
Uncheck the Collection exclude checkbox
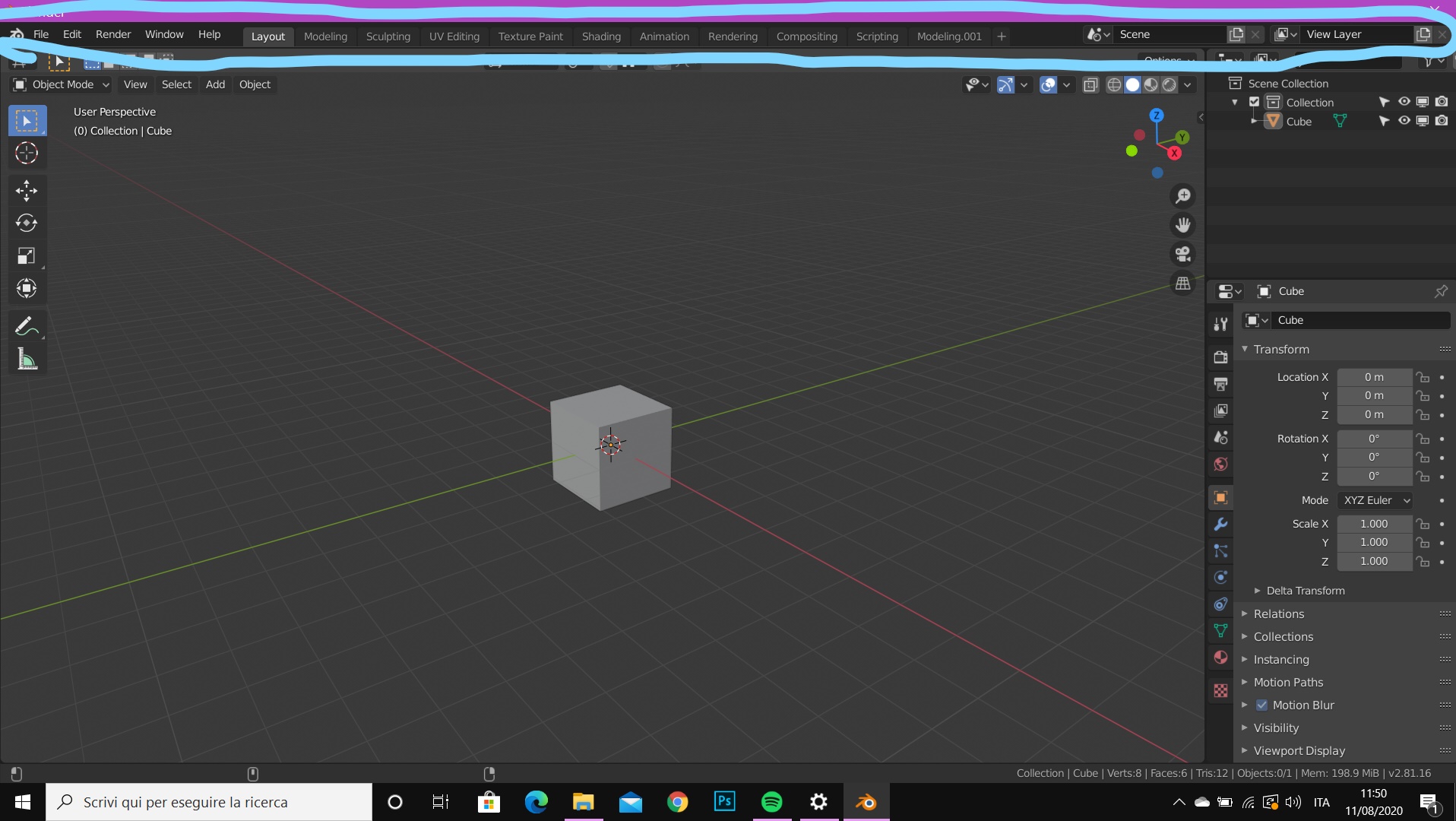click(x=1255, y=102)
